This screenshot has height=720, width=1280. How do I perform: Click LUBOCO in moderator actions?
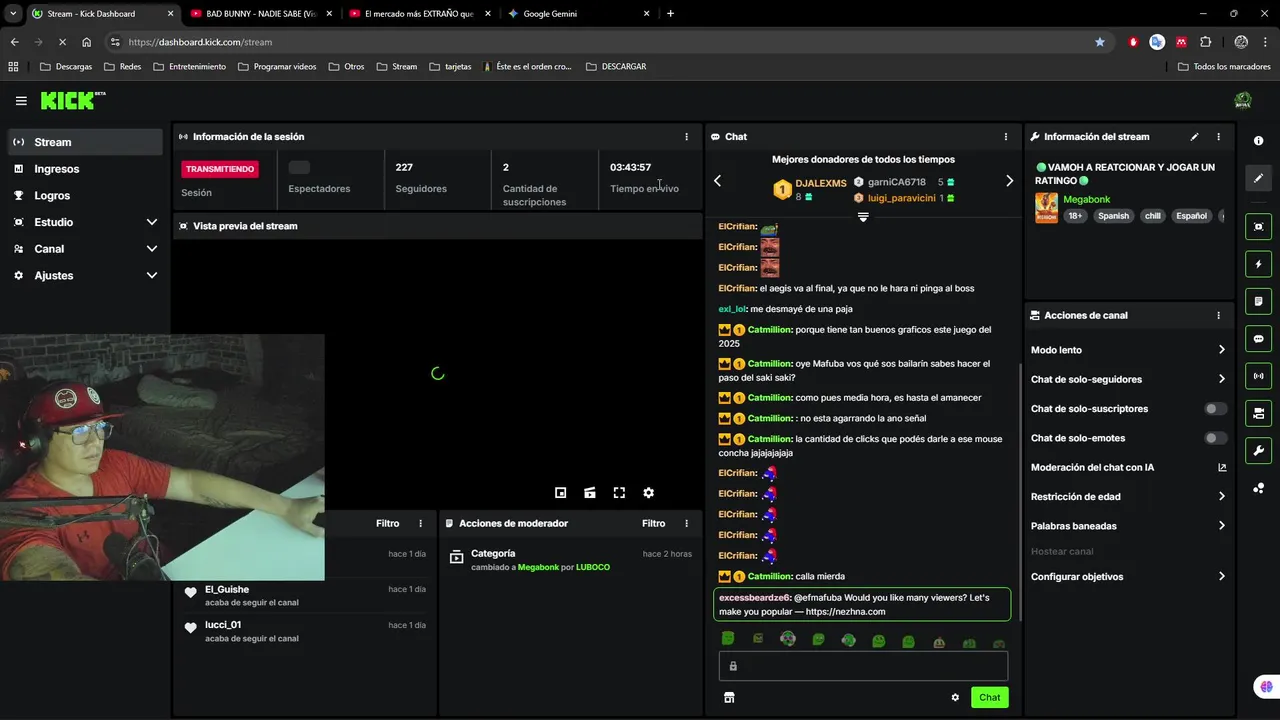point(593,567)
